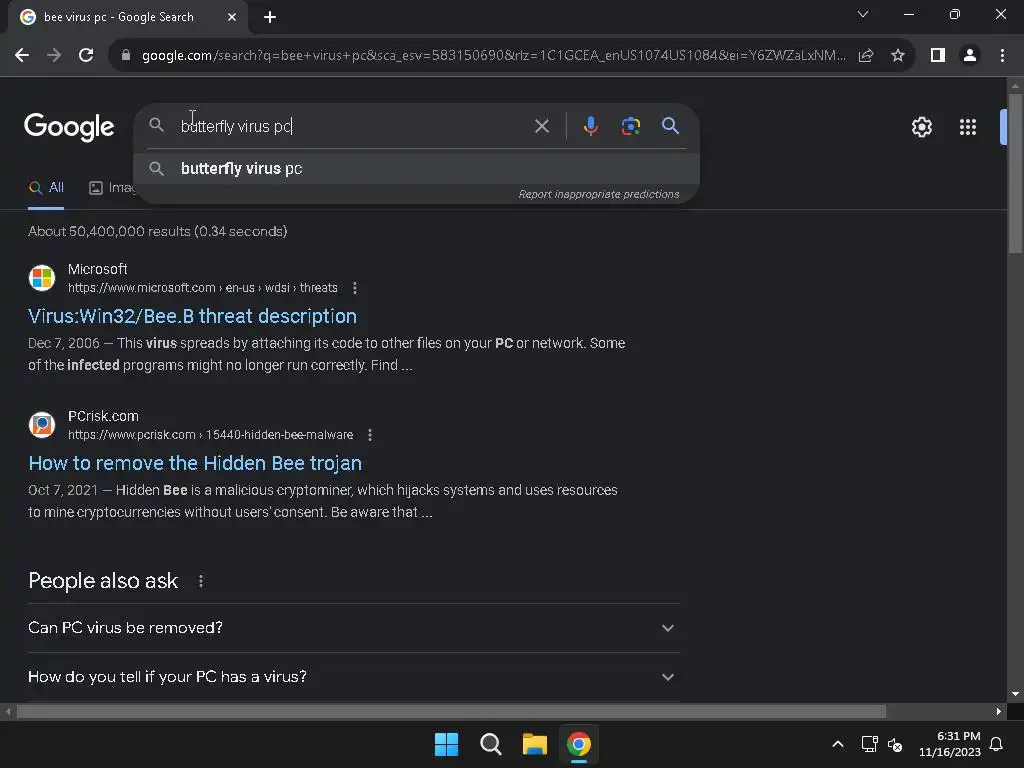This screenshot has height=768, width=1024.
Task: Report inappropriate predictions link
Action: 599,194
